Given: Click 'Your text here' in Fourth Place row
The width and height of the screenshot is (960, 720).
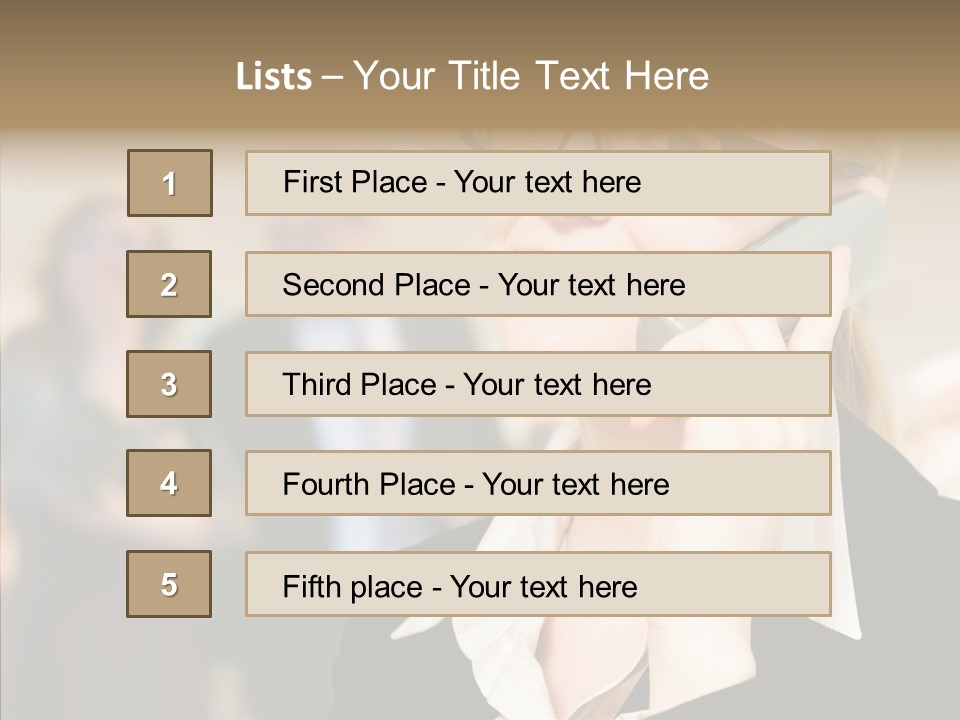Looking at the screenshot, I should [x=575, y=485].
